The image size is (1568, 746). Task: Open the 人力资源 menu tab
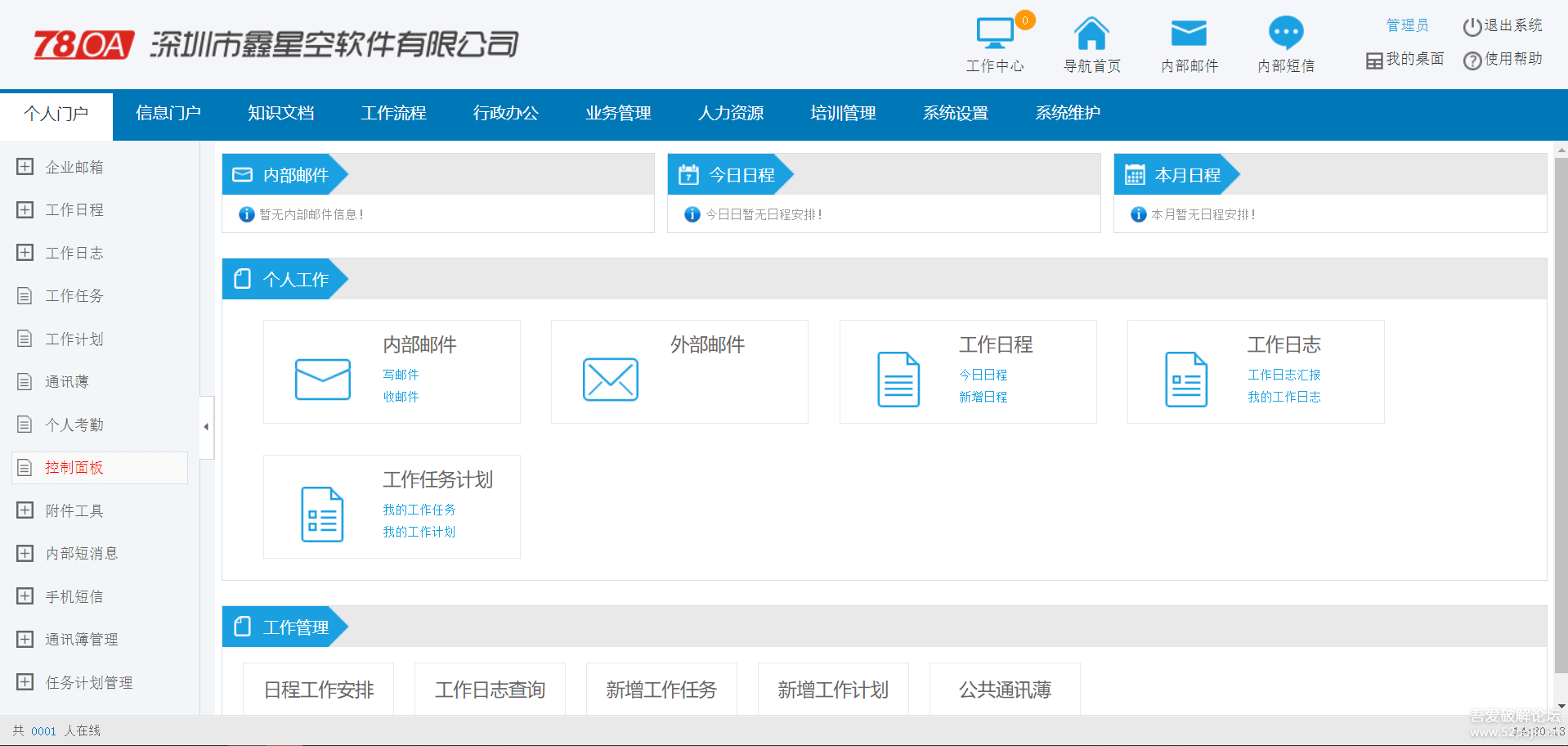click(730, 114)
